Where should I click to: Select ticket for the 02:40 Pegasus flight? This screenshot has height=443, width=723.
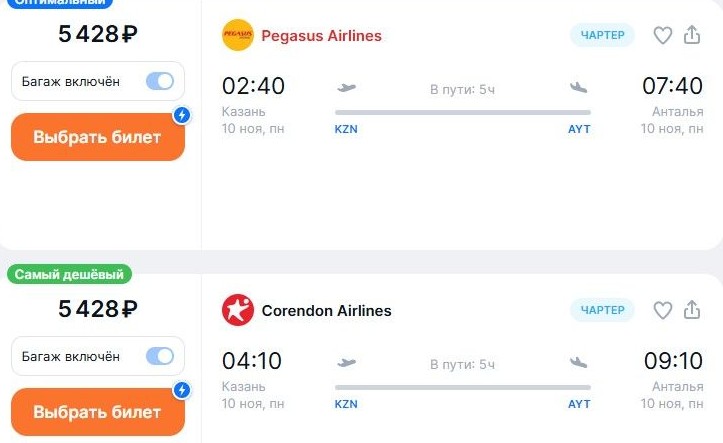tap(97, 138)
